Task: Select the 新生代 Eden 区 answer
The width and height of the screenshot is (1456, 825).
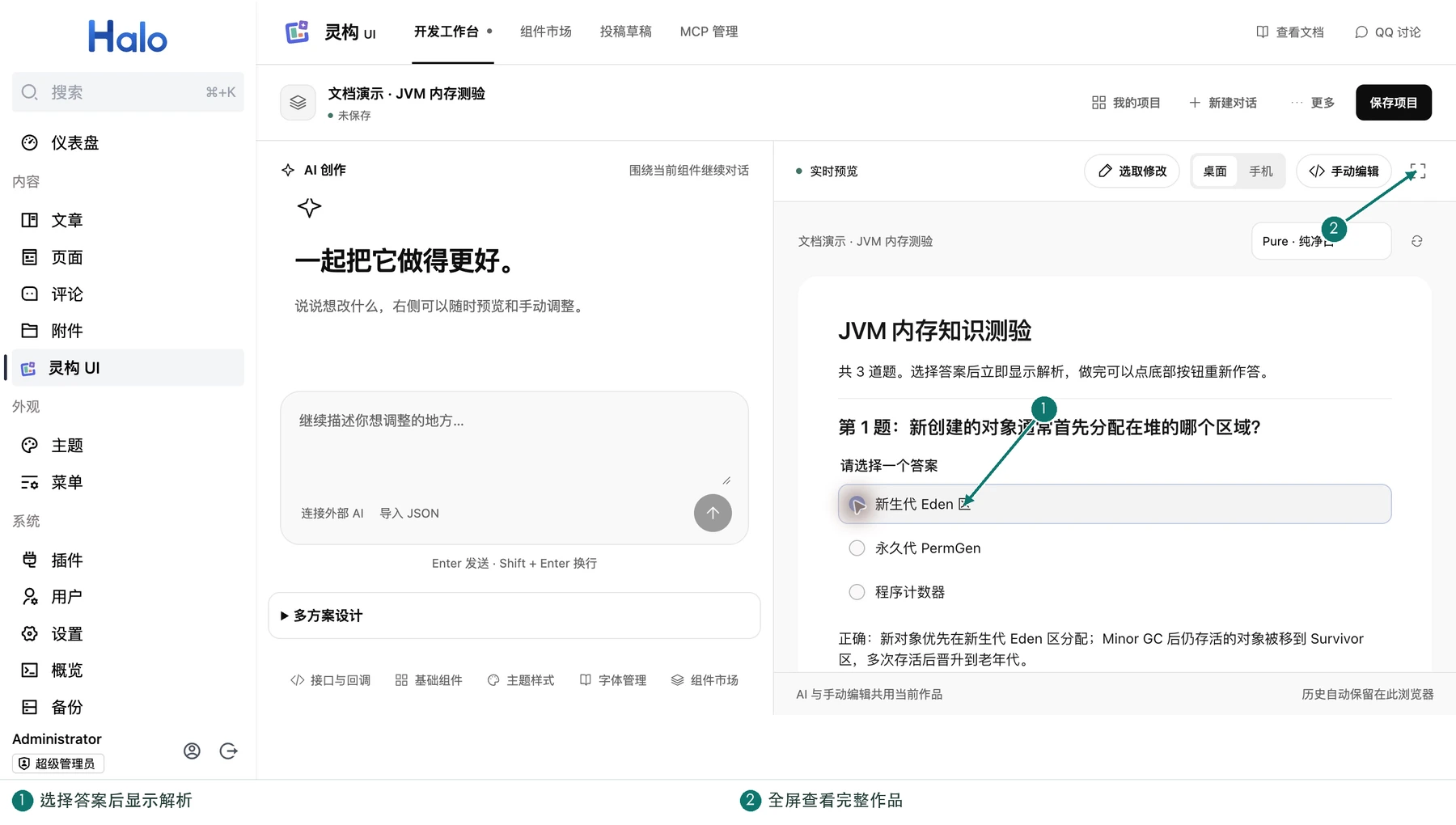Action: point(1115,504)
